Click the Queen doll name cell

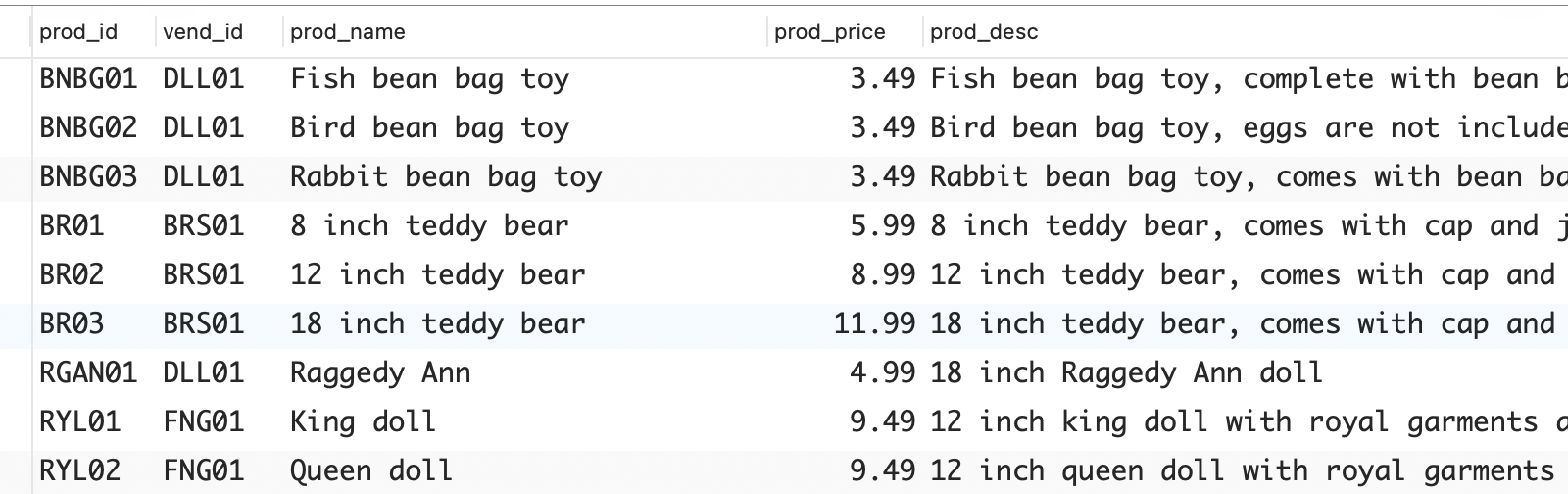pos(371,470)
